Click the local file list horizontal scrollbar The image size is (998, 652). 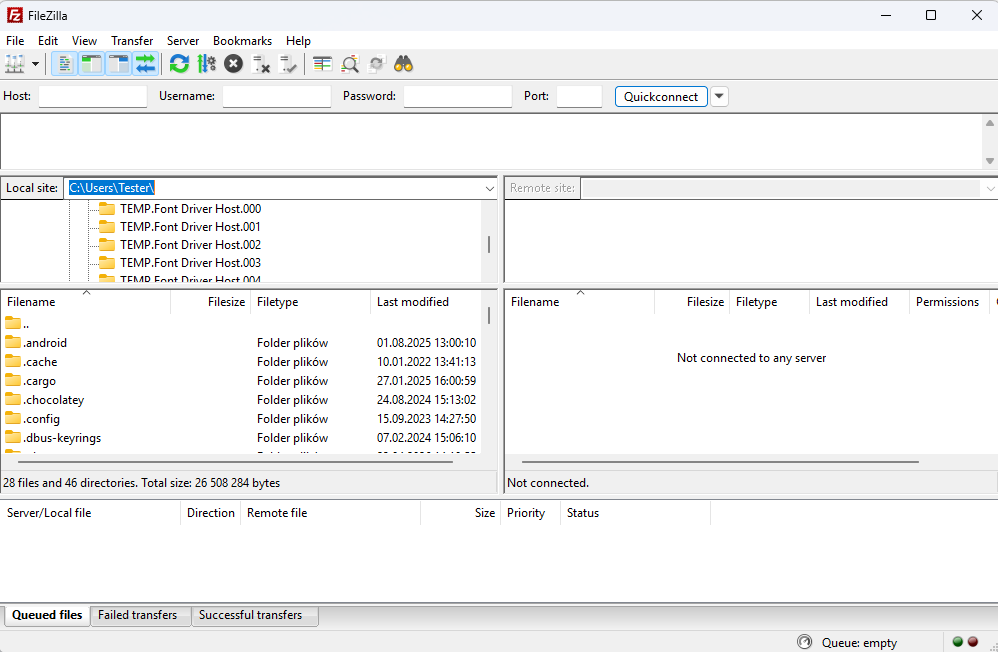point(235,462)
